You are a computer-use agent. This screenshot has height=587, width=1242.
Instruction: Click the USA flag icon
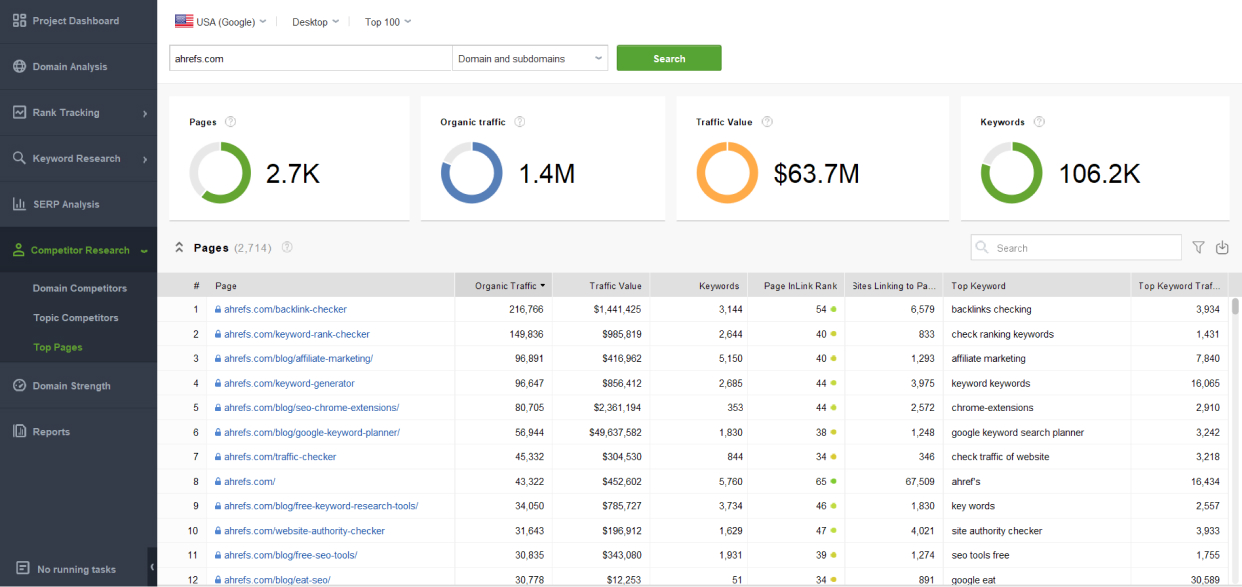(184, 21)
